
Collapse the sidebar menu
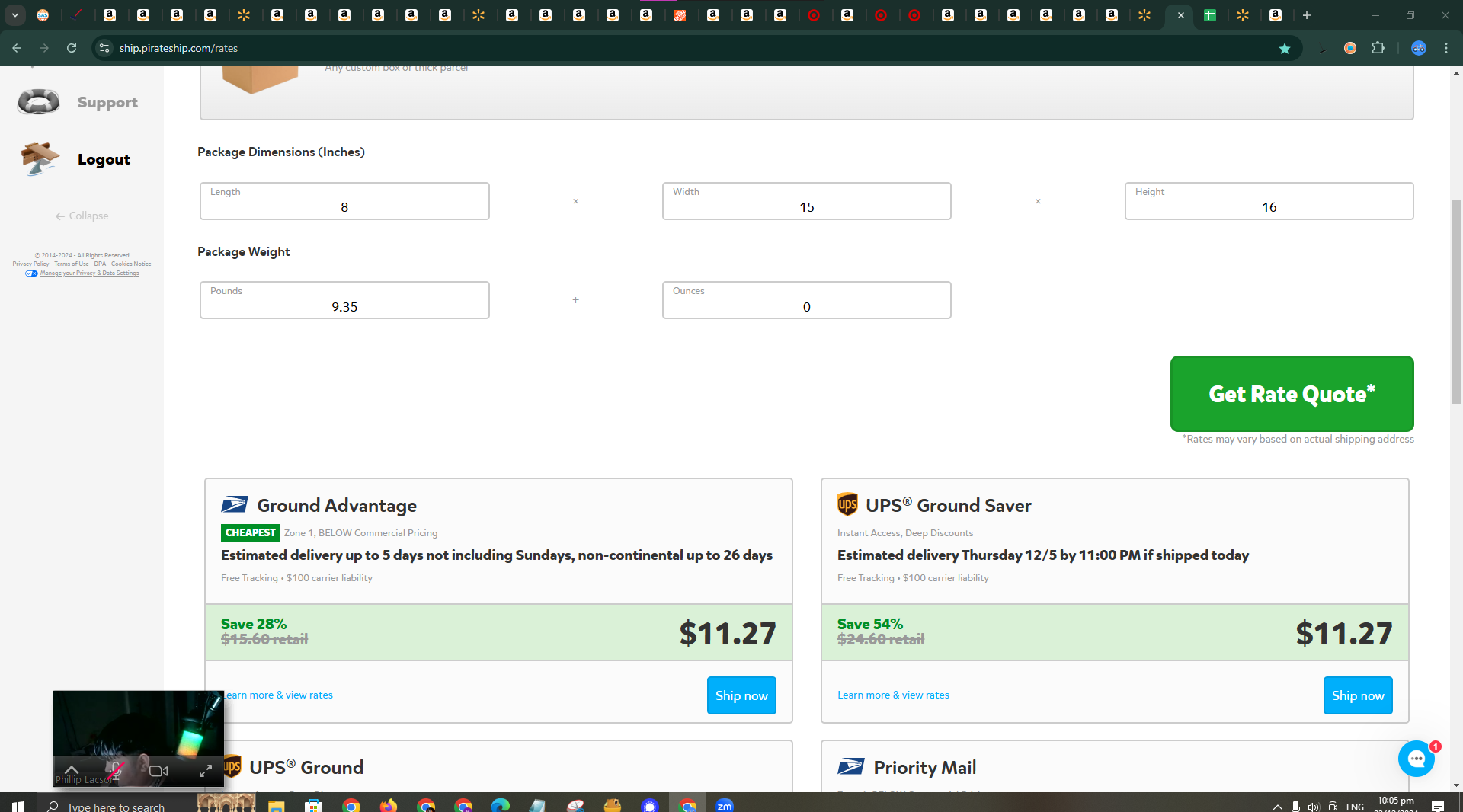[x=82, y=216]
